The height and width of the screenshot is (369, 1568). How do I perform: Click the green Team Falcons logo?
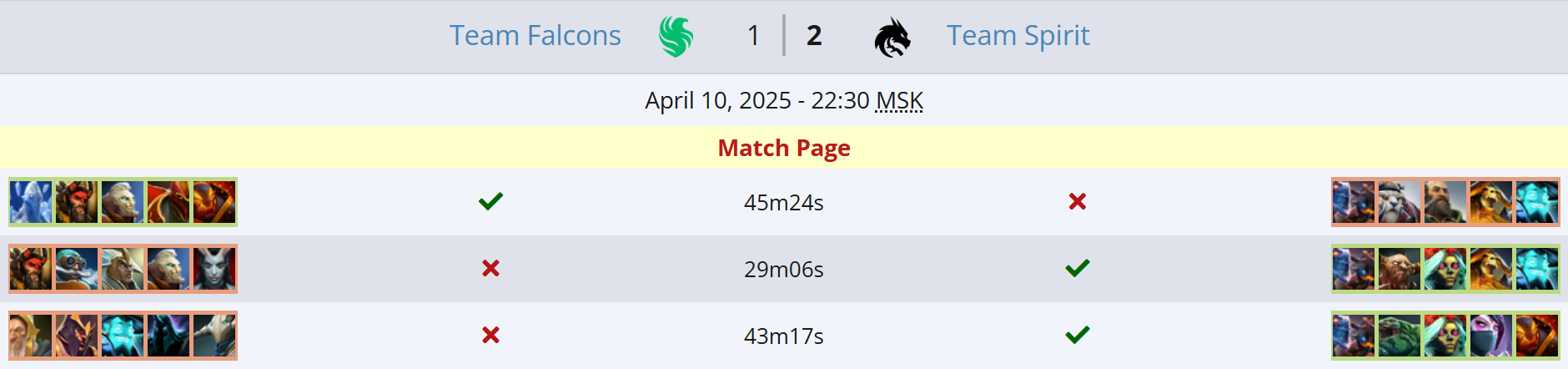[676, 37]
